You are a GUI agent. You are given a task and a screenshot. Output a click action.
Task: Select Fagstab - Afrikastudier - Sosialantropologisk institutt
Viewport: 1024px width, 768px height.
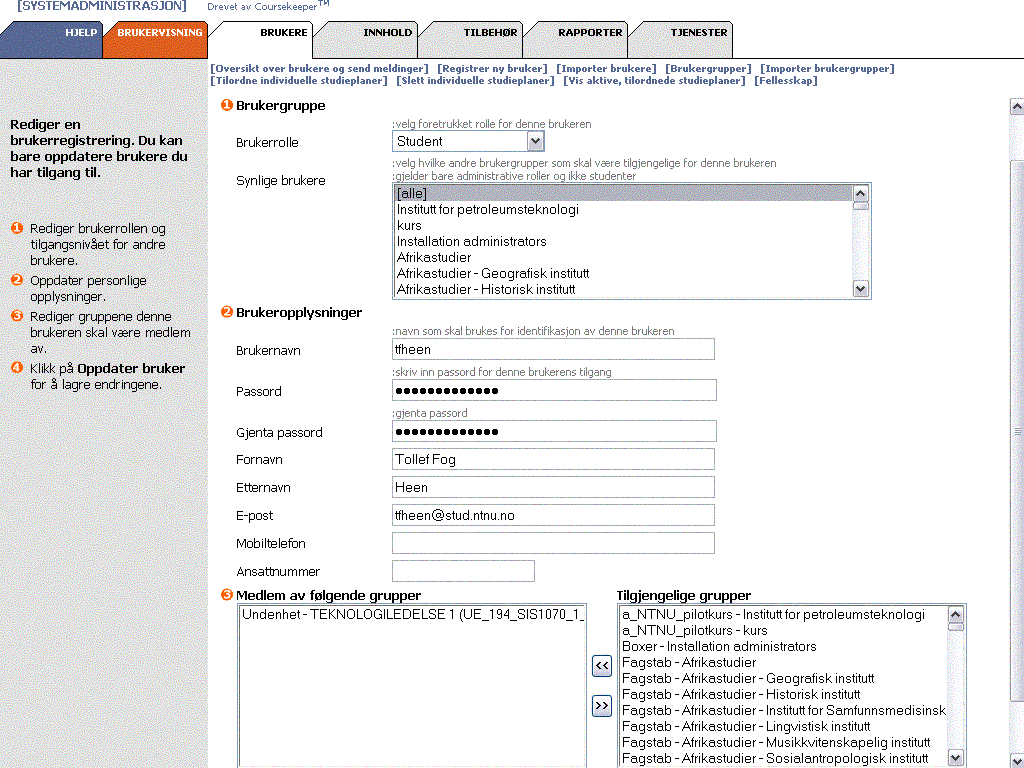(x=783, y=759)
